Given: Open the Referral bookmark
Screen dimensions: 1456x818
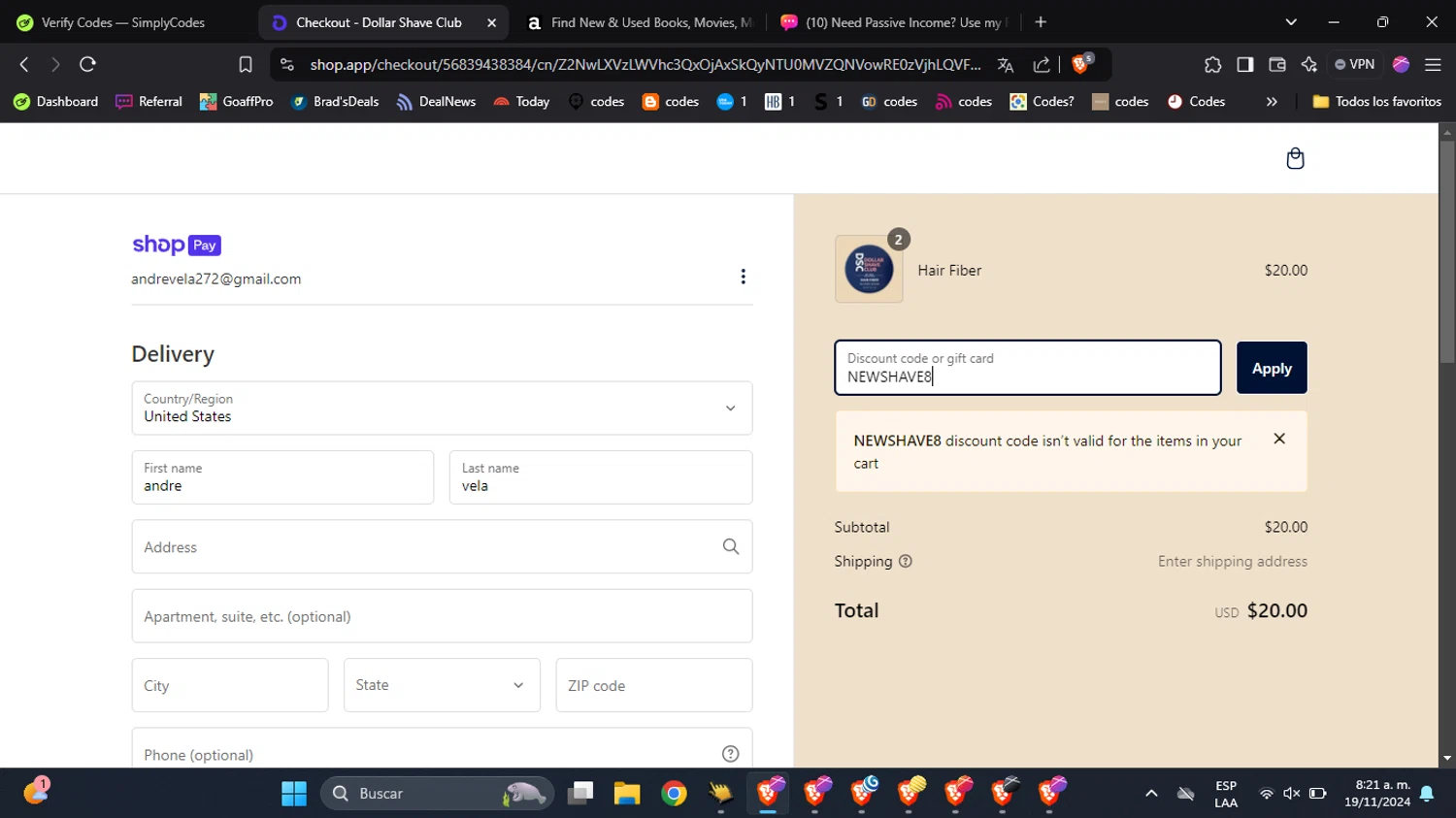Looking at the screenshot, I should [x=149, y=101].
